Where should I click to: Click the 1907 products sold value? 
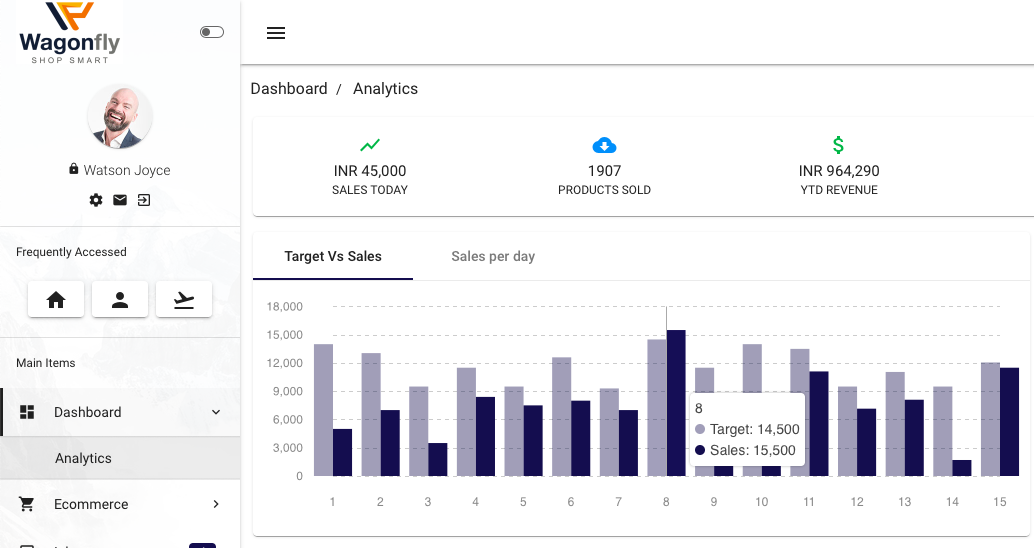(x=605, y=171)
